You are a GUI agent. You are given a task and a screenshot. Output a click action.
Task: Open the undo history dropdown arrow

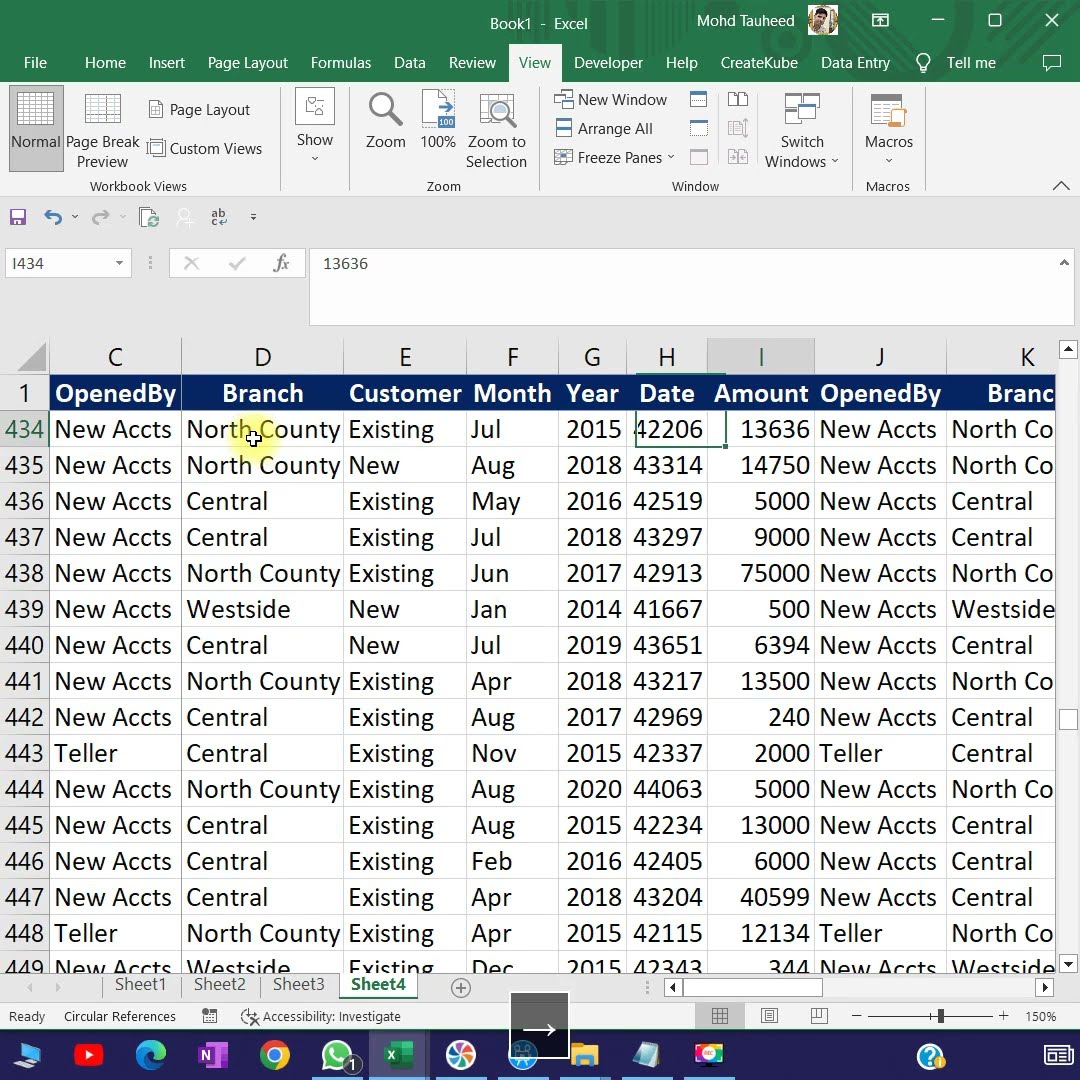75,218
